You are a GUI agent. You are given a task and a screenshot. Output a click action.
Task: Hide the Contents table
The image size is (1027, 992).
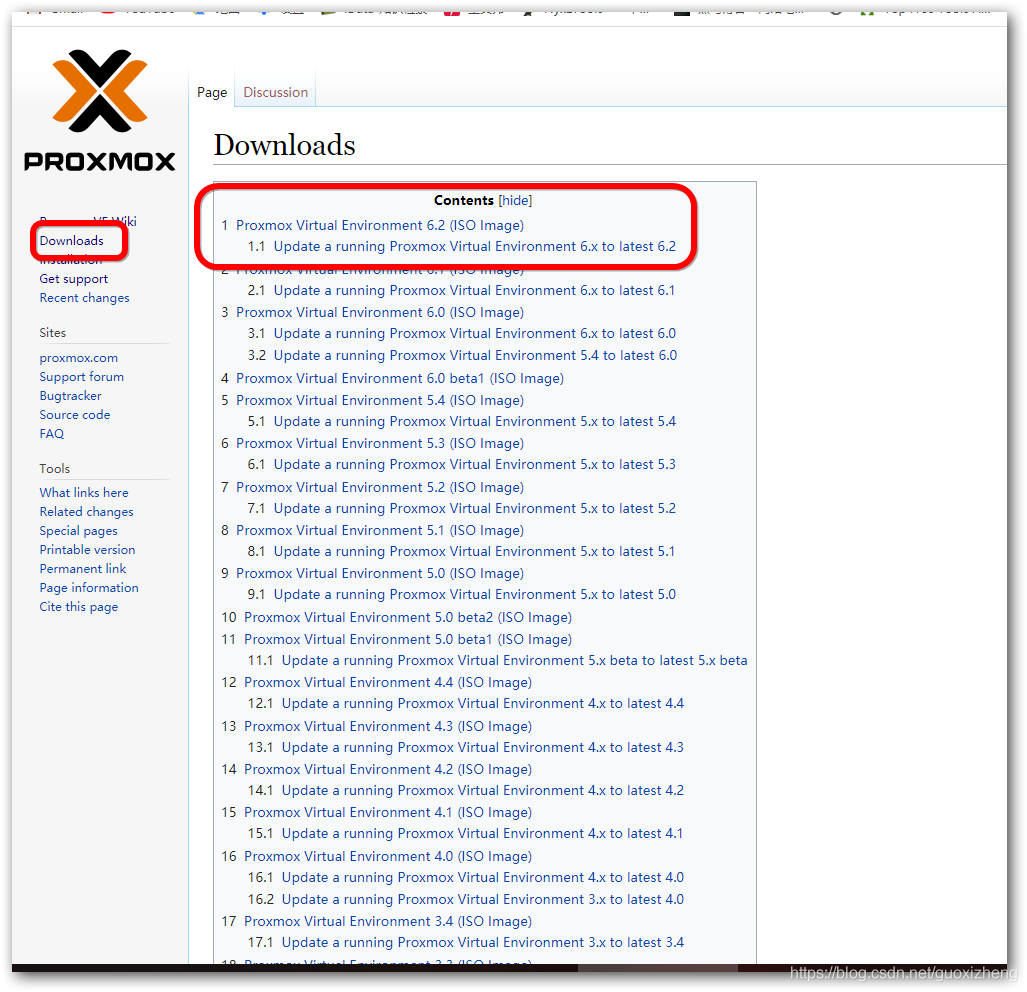point(514,200)
